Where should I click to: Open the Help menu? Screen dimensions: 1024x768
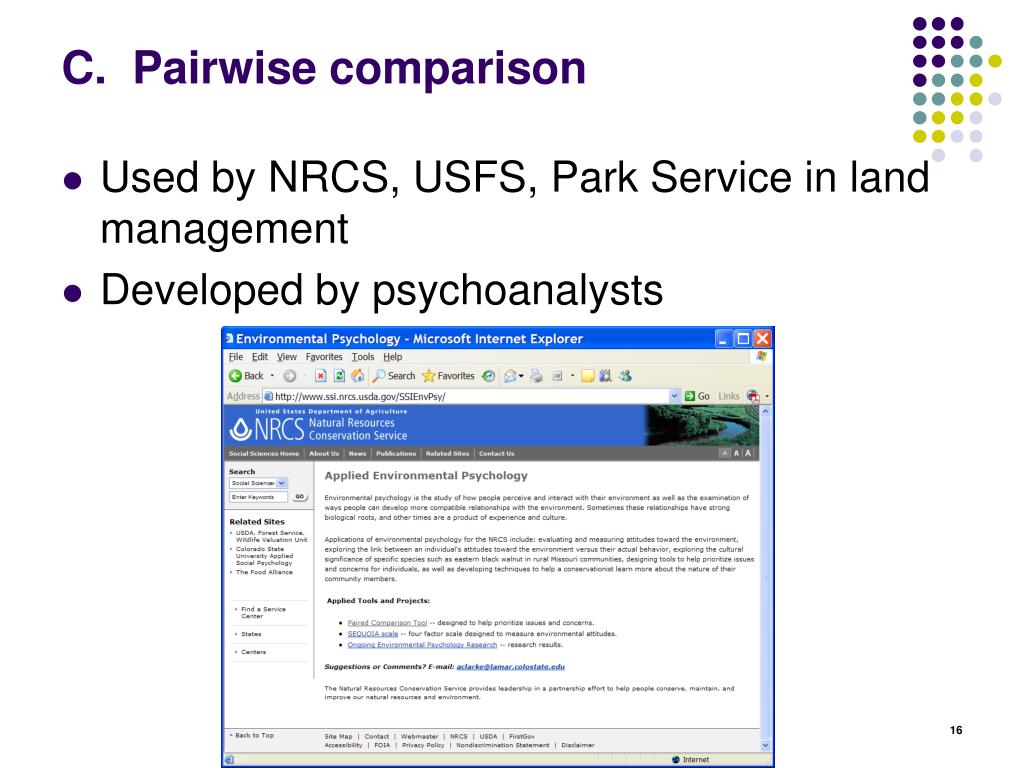coord(392,357)
